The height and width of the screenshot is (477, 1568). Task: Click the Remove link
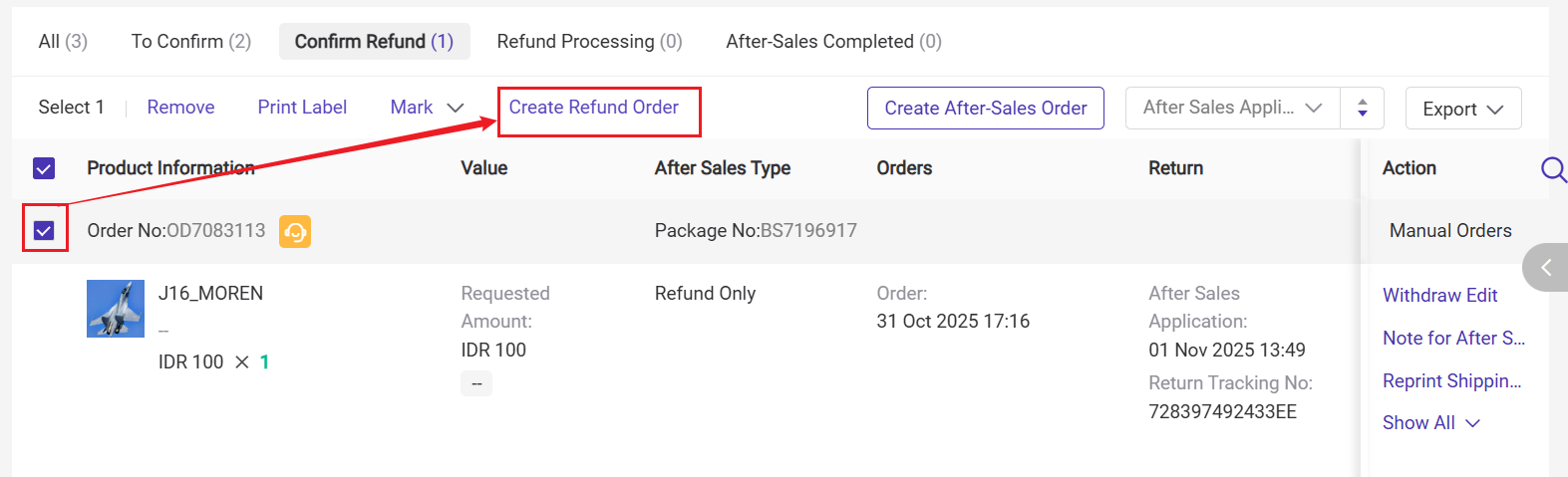point(180,108)
